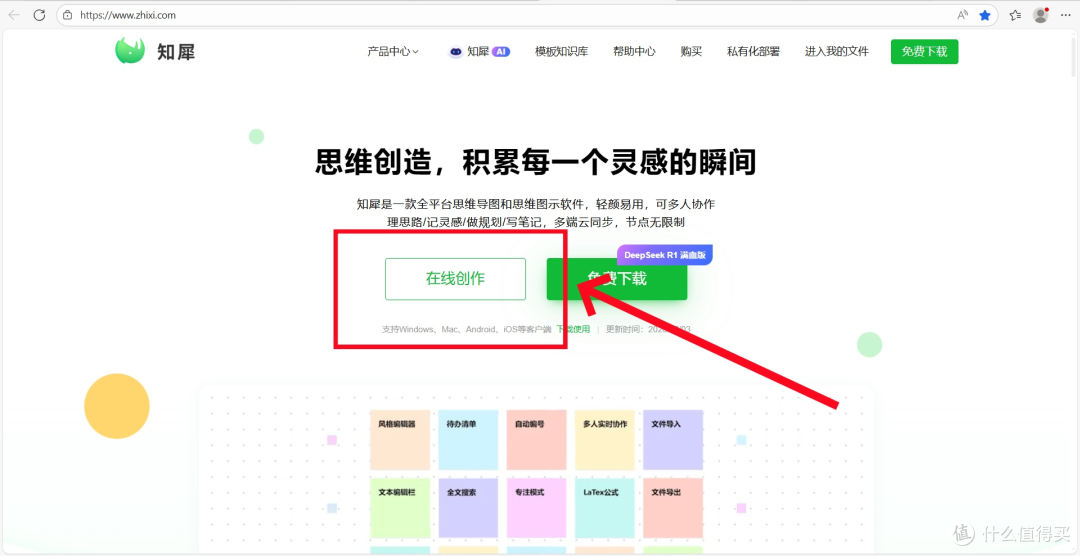The height and width of the screenshot is (556, 1080).
Task: Select the 待办清单 feature card
Action: 468,440
